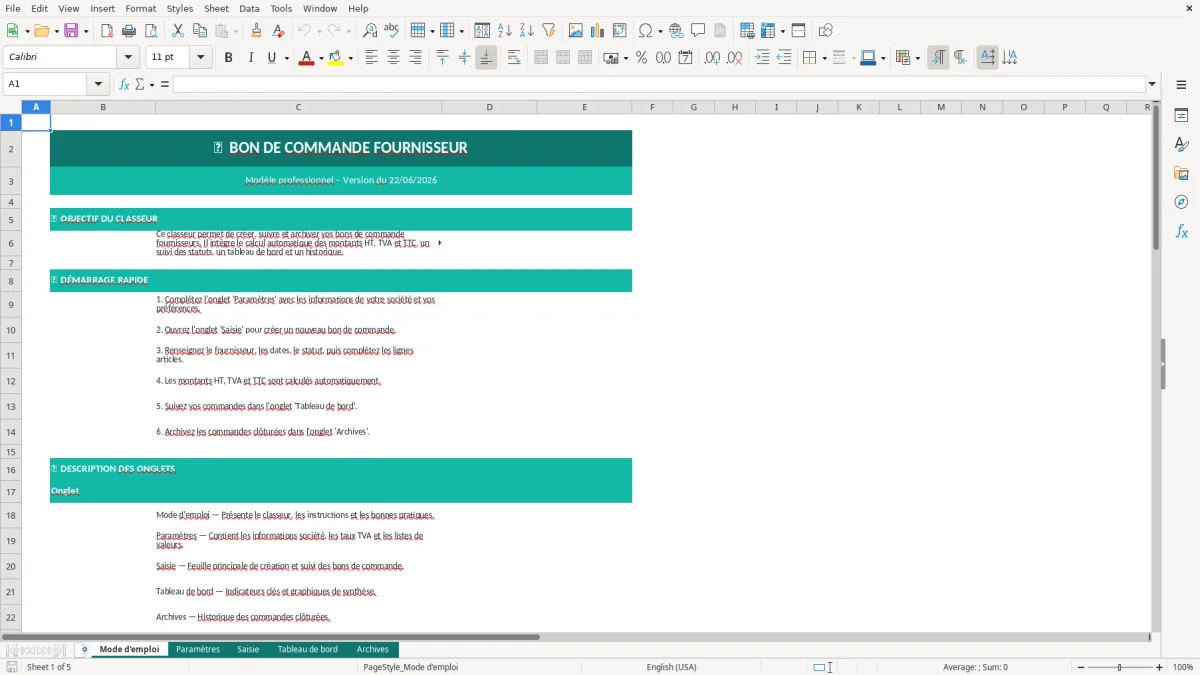Viewport: 1200px width, 675px height.
Task: Export directly as PDF
Action: click(107, 31)
